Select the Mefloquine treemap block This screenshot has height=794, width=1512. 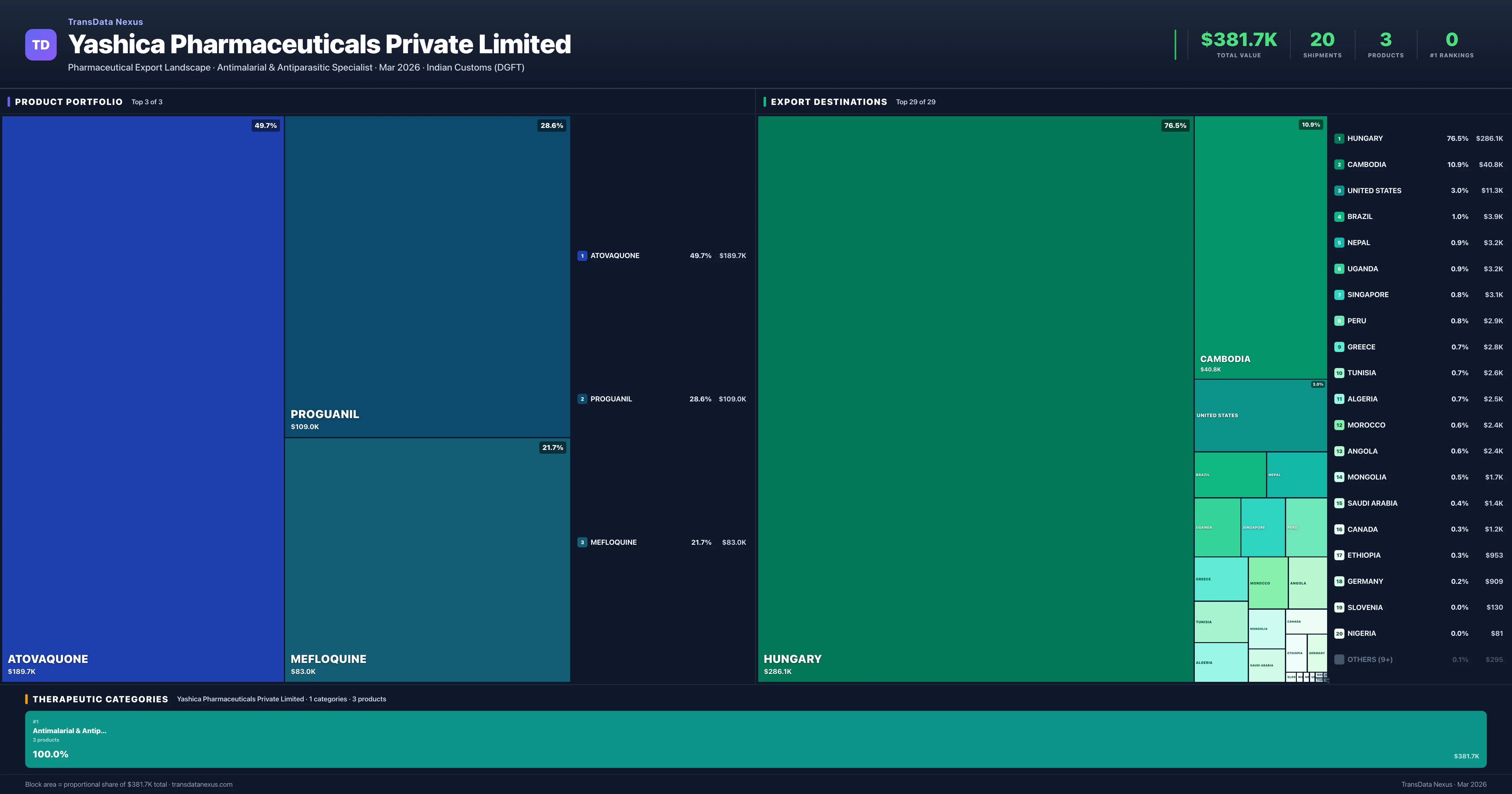[427, 559]
